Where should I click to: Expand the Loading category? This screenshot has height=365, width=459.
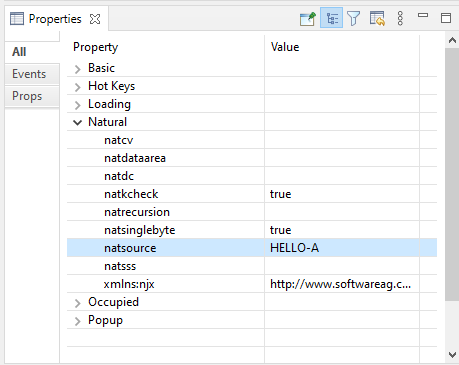pyautogui.click(x=78, y=105)
